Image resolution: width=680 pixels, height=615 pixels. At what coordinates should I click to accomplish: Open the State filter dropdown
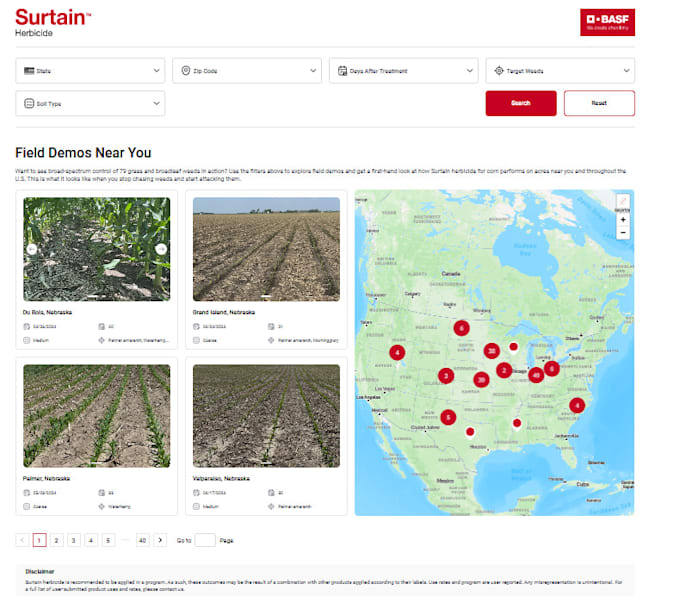pos(90,71)
